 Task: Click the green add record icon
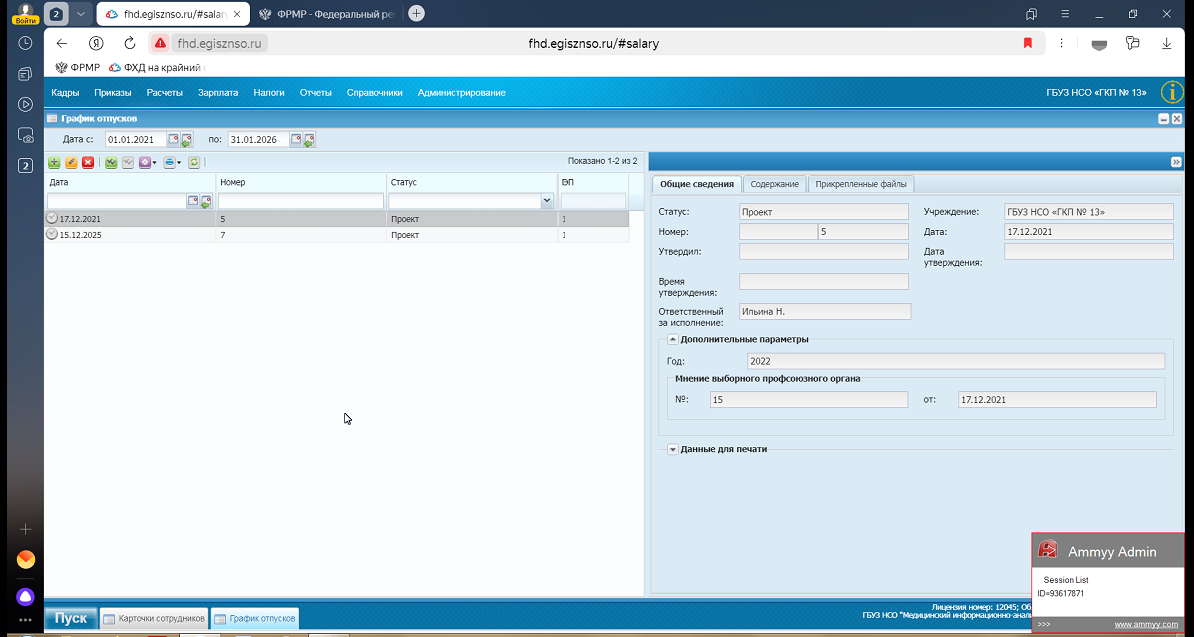pos(54,162)
